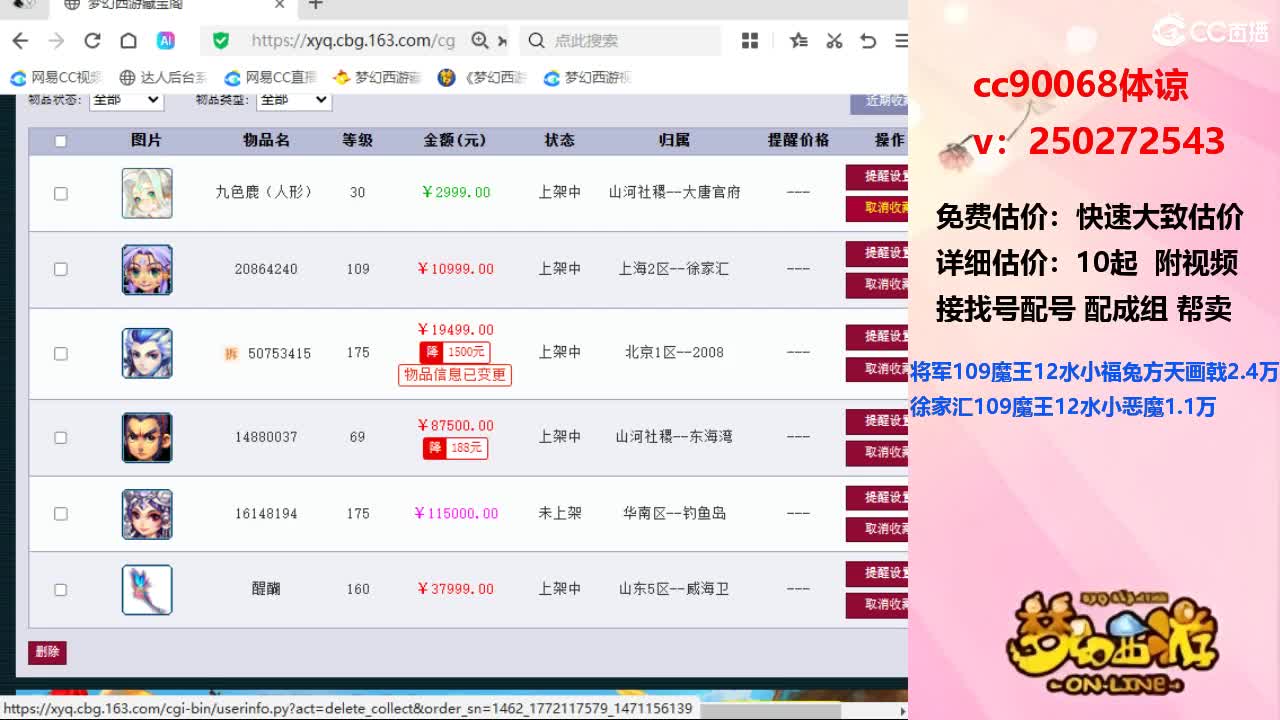Check the box for item 50753415

coord(60,353)
